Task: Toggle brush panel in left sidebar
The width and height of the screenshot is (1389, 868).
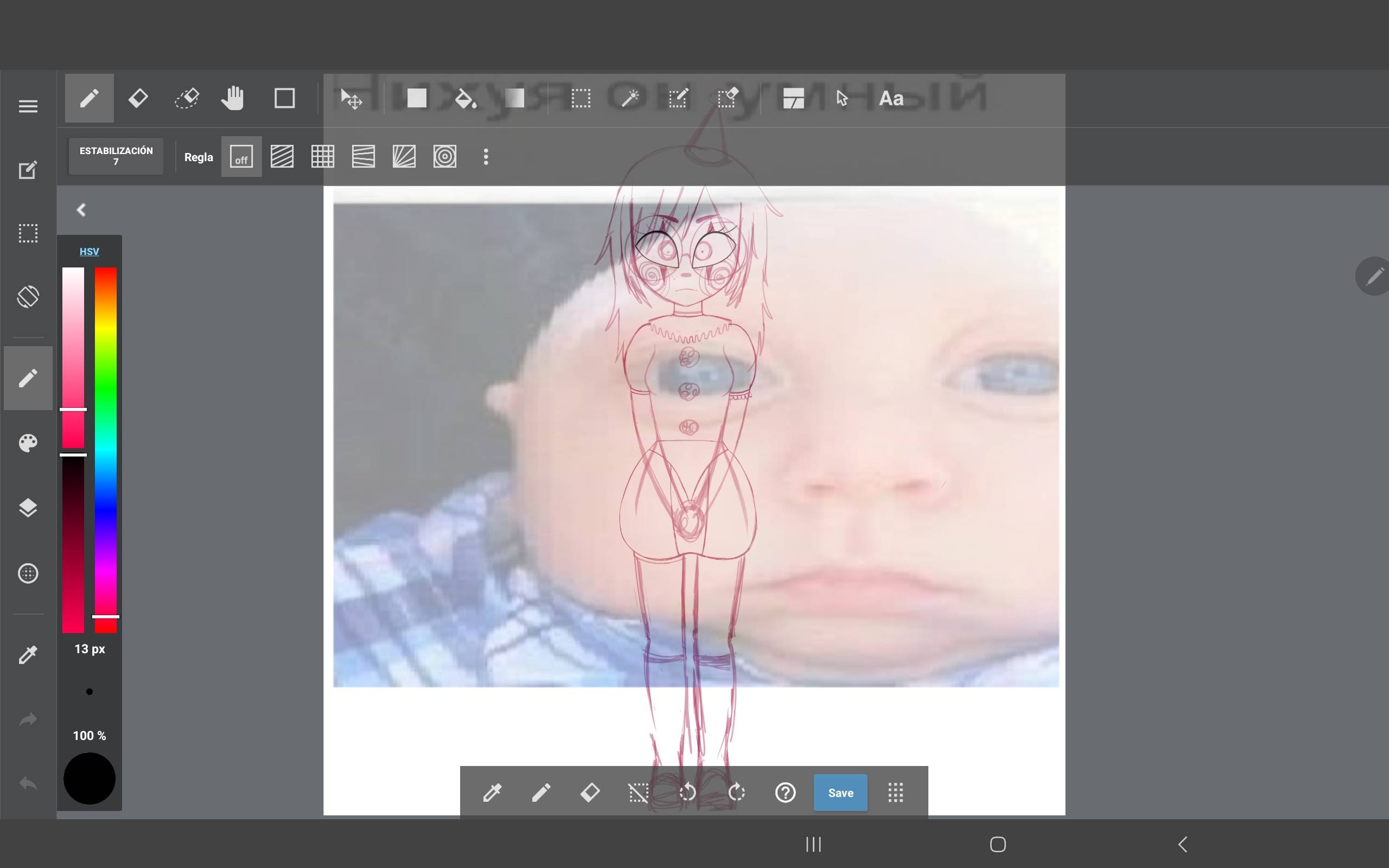Action: tap(28, 378)
